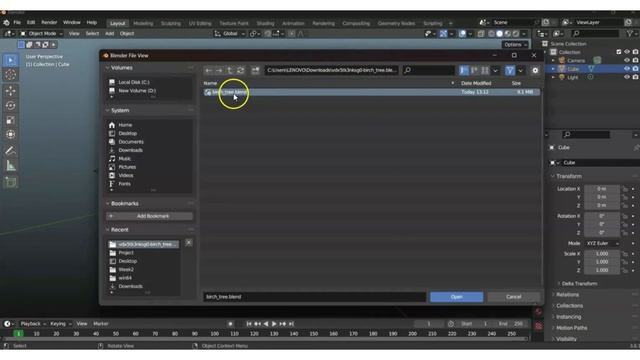
Task: Switch file view to vertical list display
Action: [464, 71]
